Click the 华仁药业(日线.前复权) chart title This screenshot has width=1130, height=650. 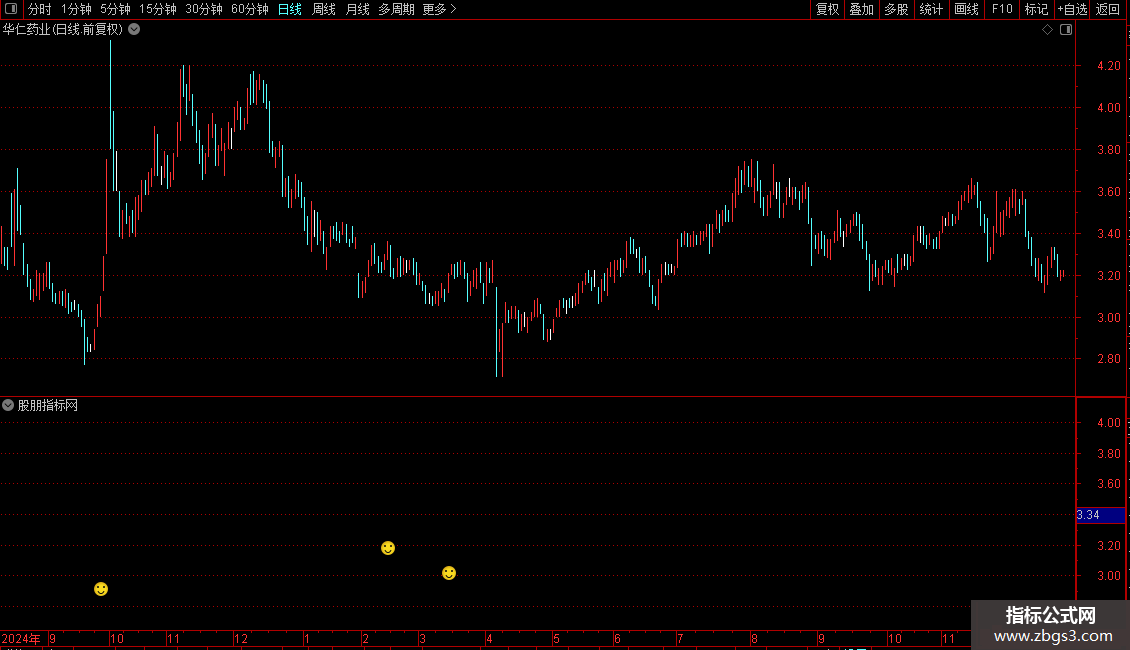point(63,30)
